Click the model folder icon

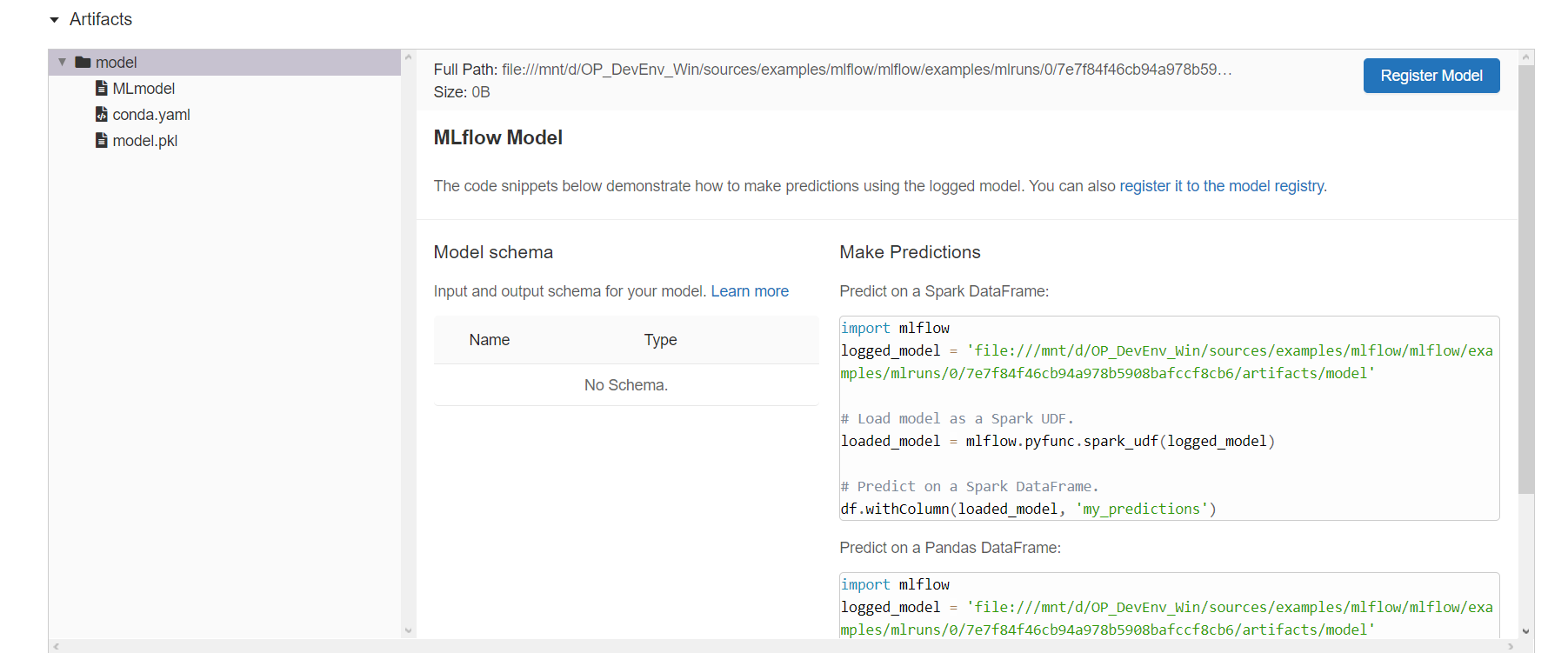click(x=83, y=63)
